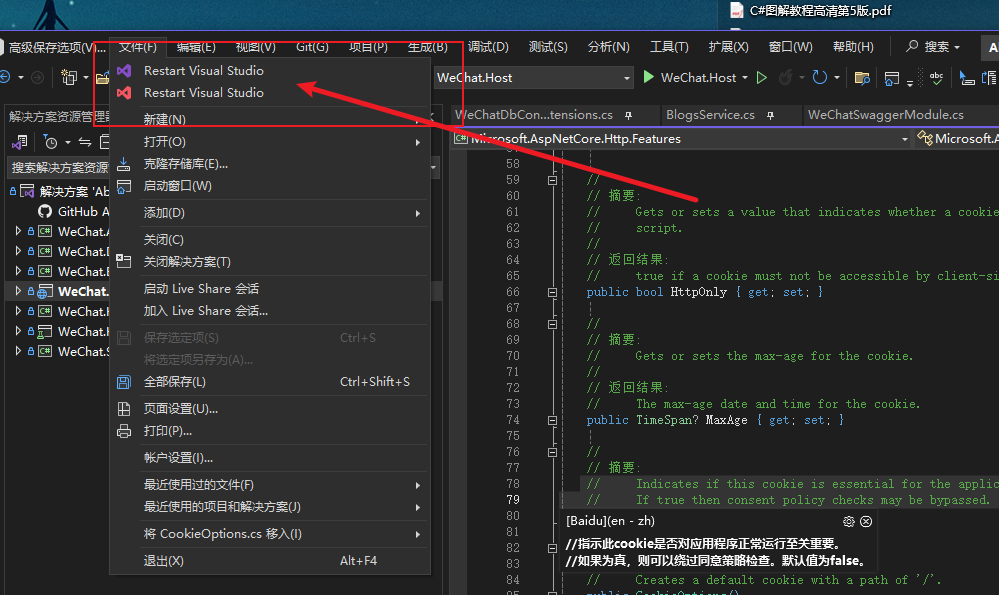Expand the bold selected WeChat project node
This screenshot has width=999, height=595.
coord(18,291)
